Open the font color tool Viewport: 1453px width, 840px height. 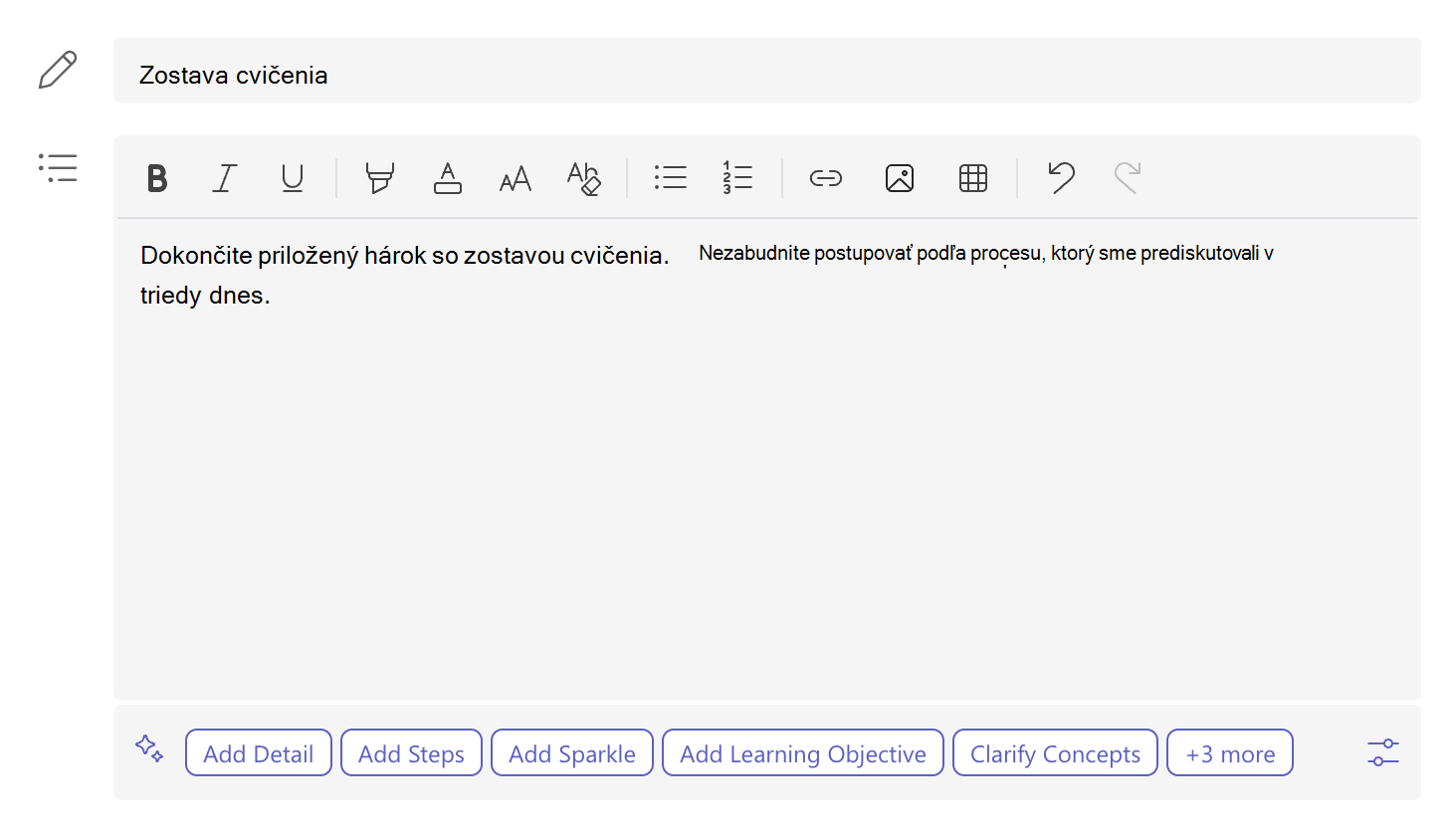coord(448,178)
